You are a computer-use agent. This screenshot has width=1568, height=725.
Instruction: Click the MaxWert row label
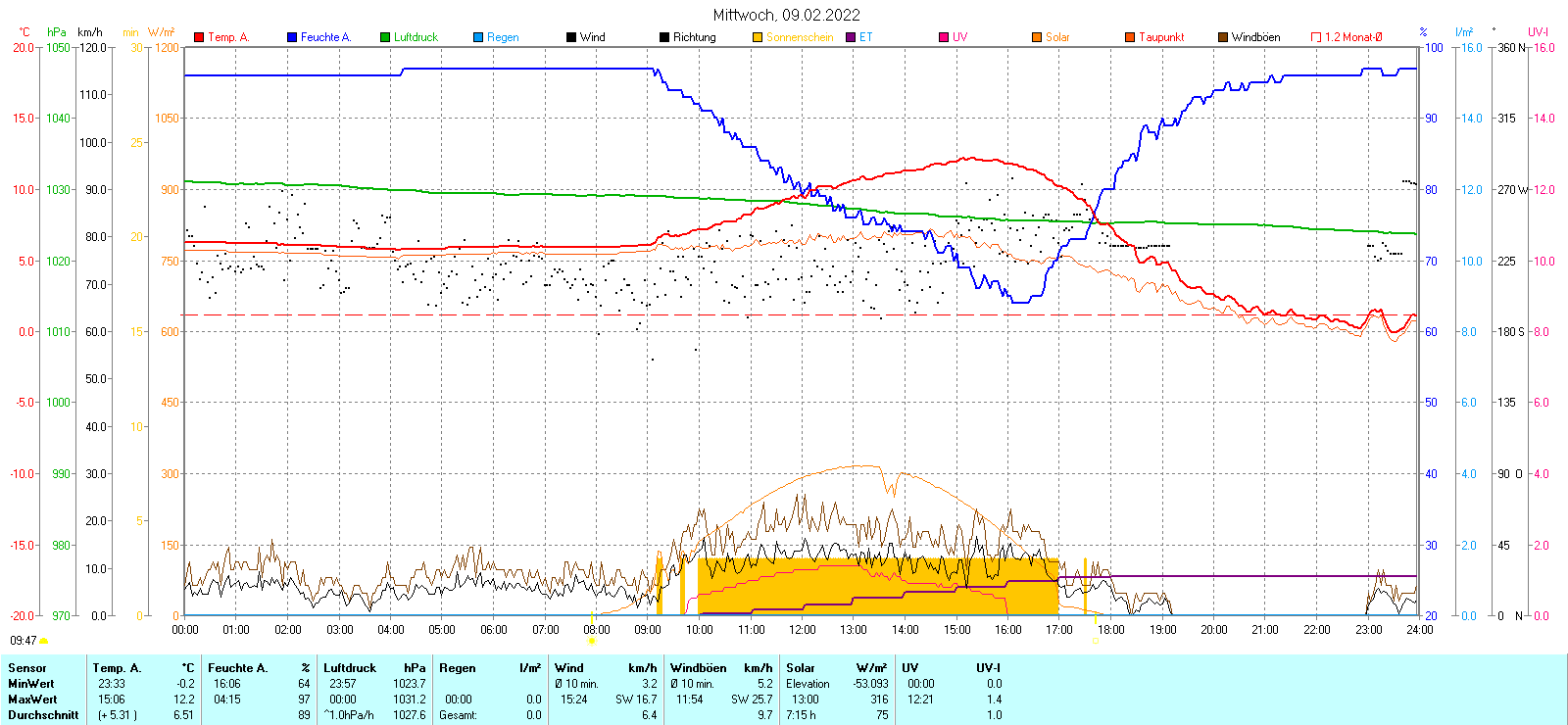pyautogui.click(x=32, y=700)
